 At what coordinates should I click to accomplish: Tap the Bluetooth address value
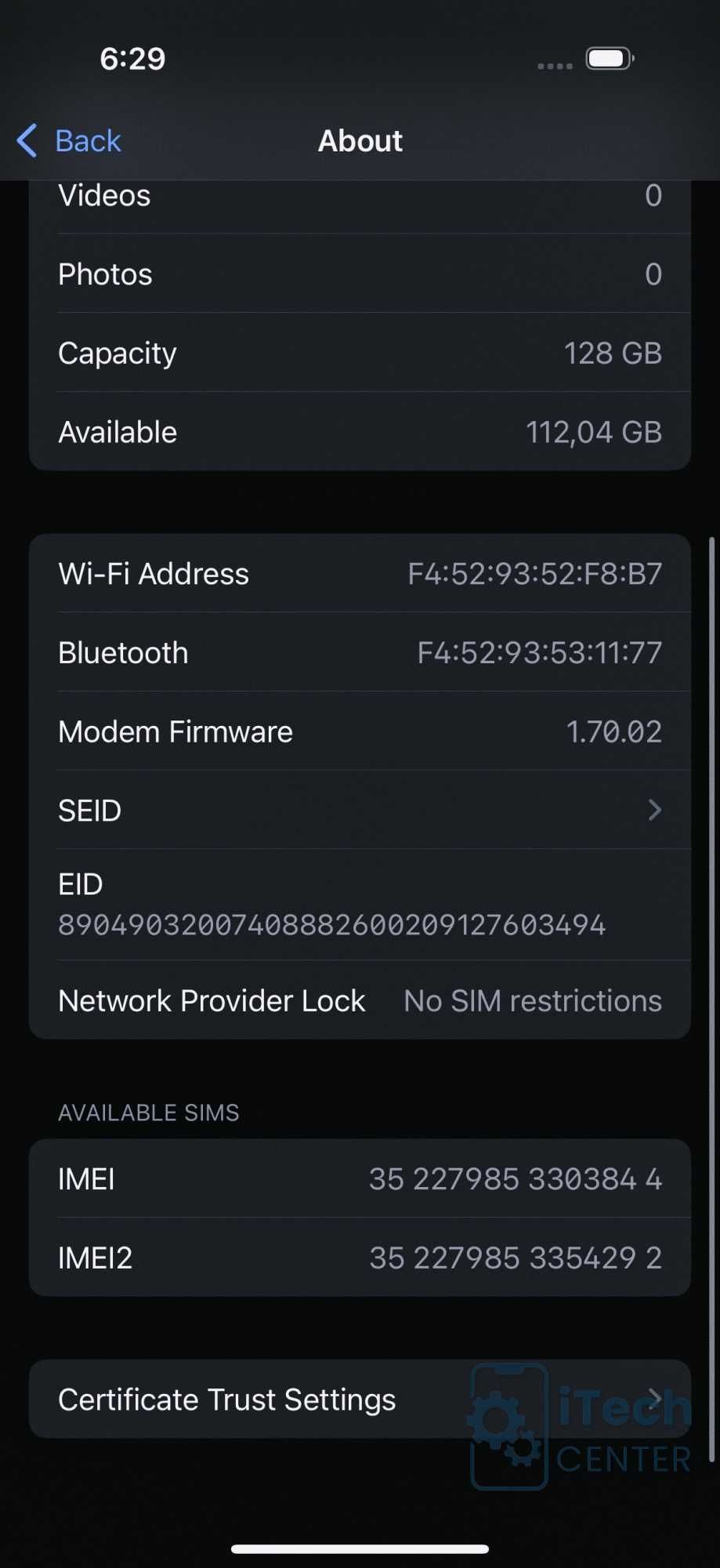tap(540, 653)
